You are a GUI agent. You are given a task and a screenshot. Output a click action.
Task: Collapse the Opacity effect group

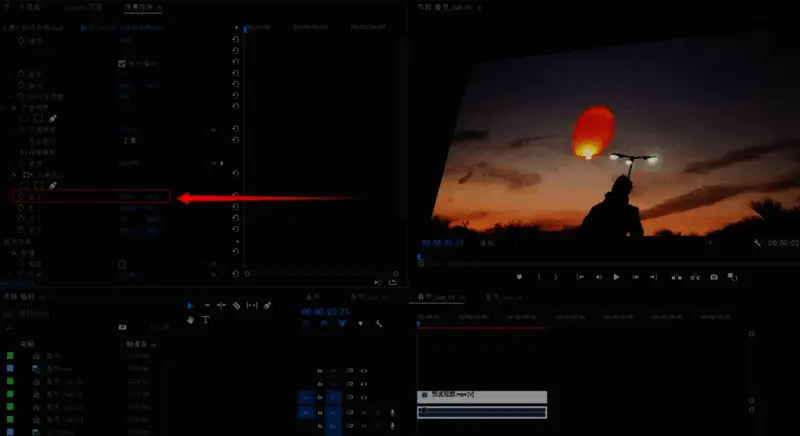pyautogui.click(x=5, y=108)
